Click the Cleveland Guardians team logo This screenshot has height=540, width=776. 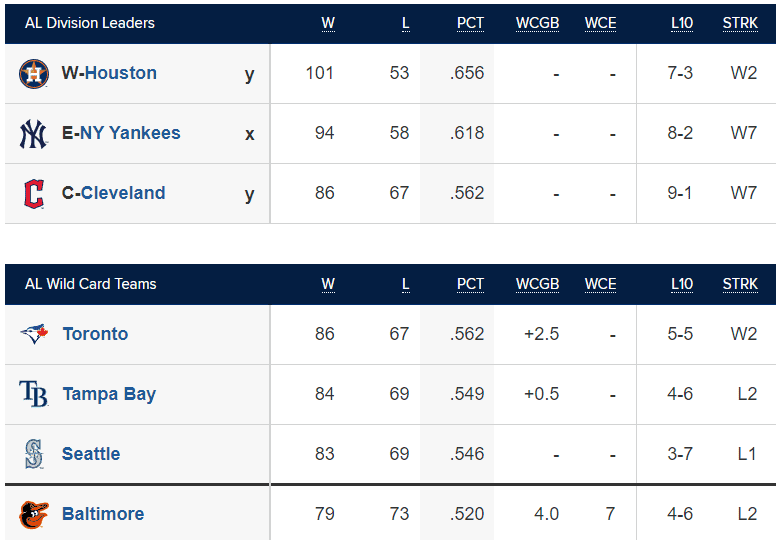(34, 194)
